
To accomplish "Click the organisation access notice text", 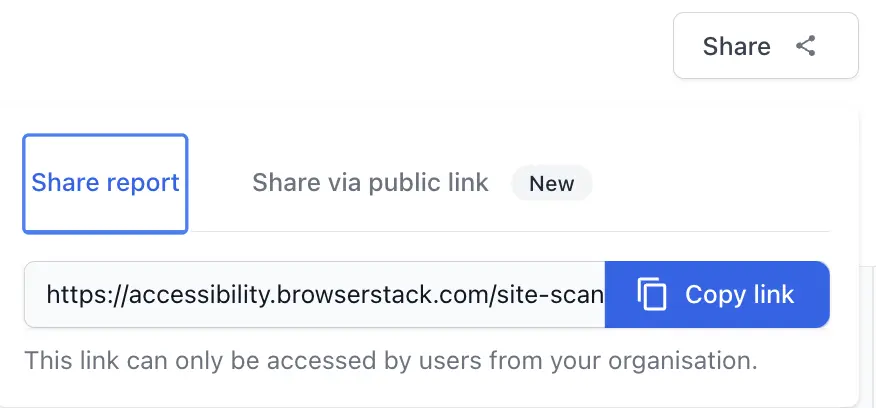I will click(x=390, y=359).
